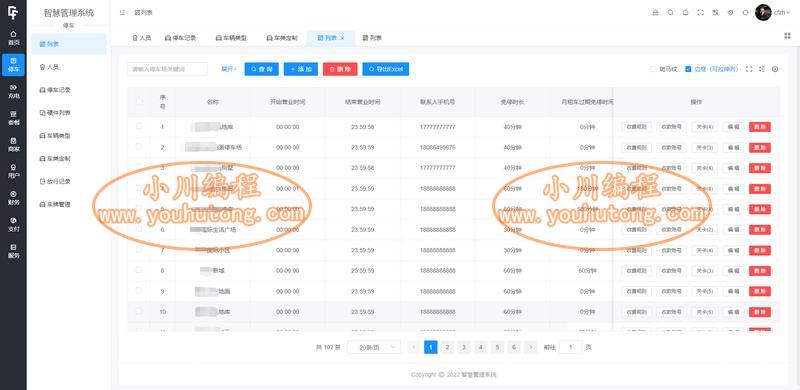Collapse the sidebar with the header fold icon
This screenshot has height=390, width=800.
click(x=122, y=13)
